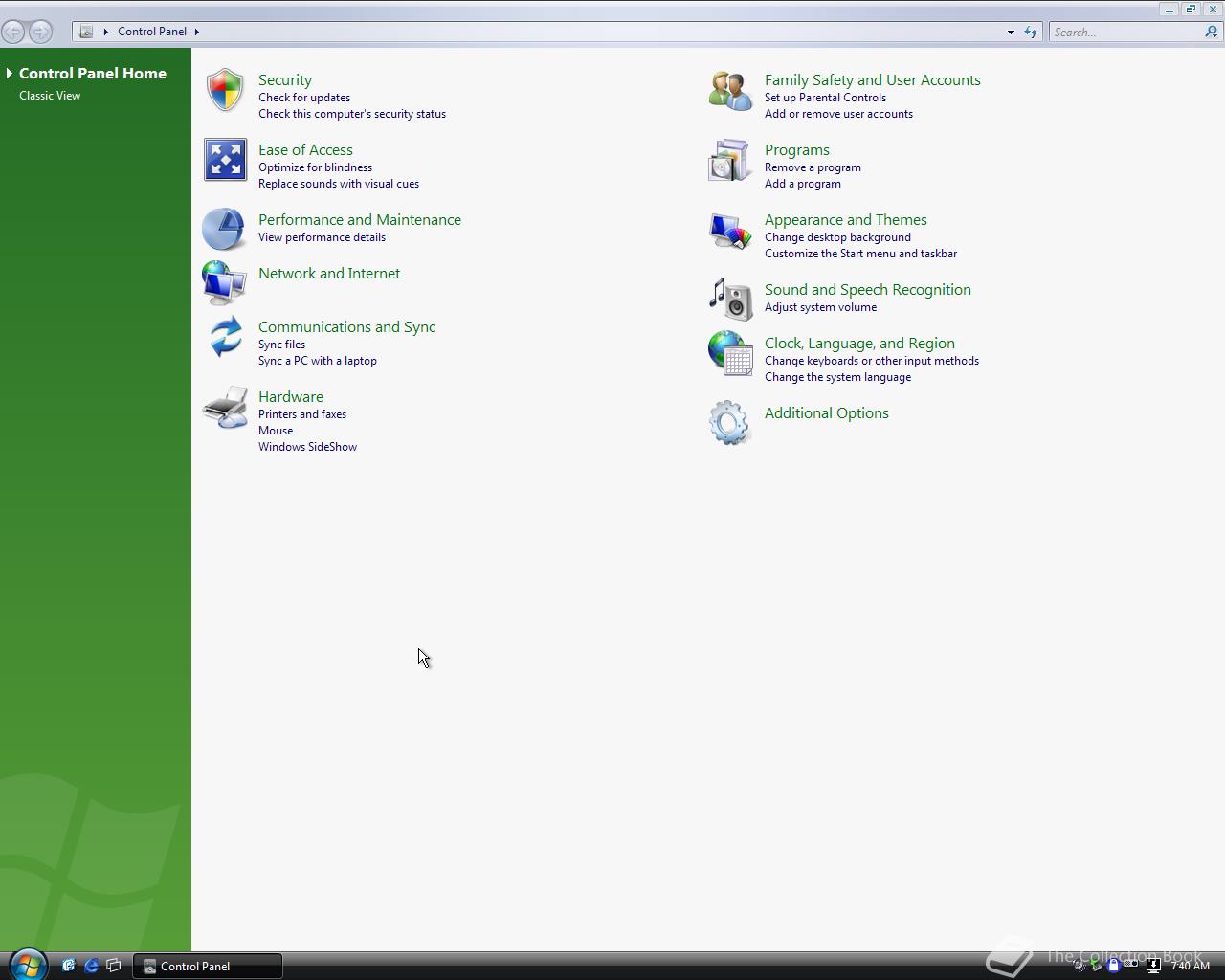Click Replace sounds with visual cues
Screen dimensions: 1225x980
point(339,184)
